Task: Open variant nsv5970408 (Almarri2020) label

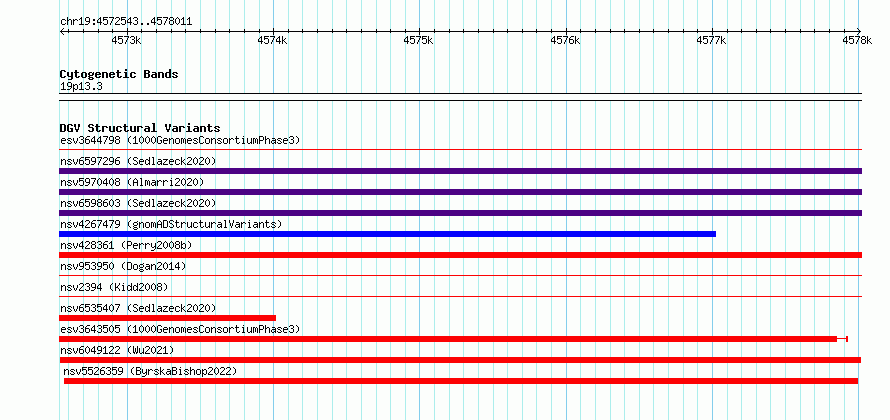Action: [132, 182]
